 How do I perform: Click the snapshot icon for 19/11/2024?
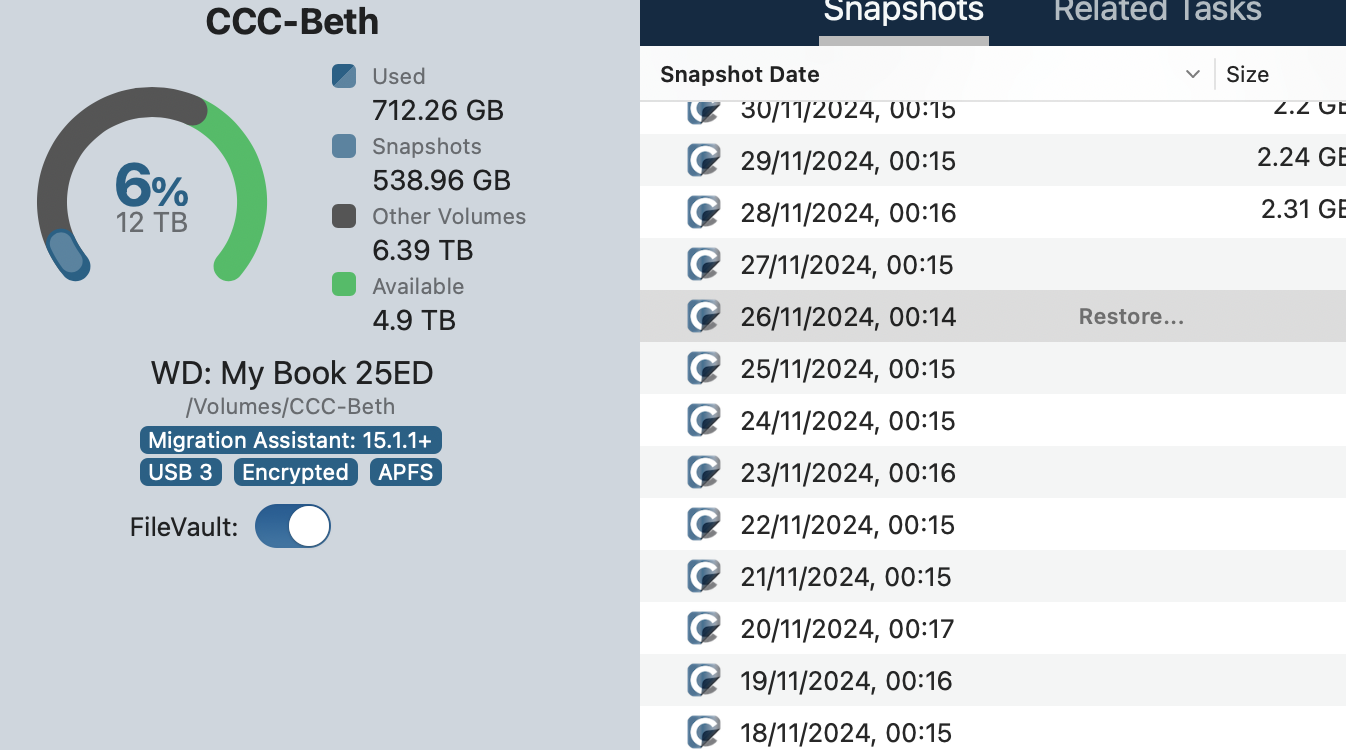click(x=705, y=681)
